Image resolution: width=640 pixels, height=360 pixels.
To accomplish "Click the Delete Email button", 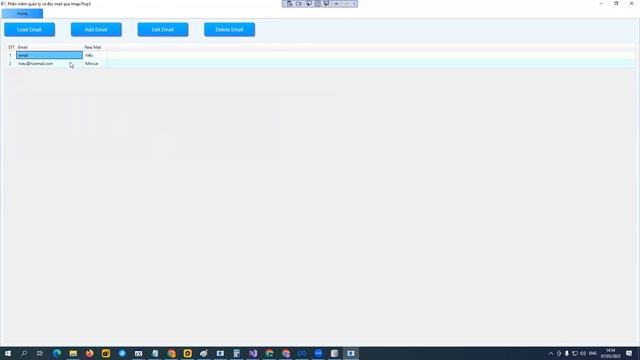I will pos(229,29).
